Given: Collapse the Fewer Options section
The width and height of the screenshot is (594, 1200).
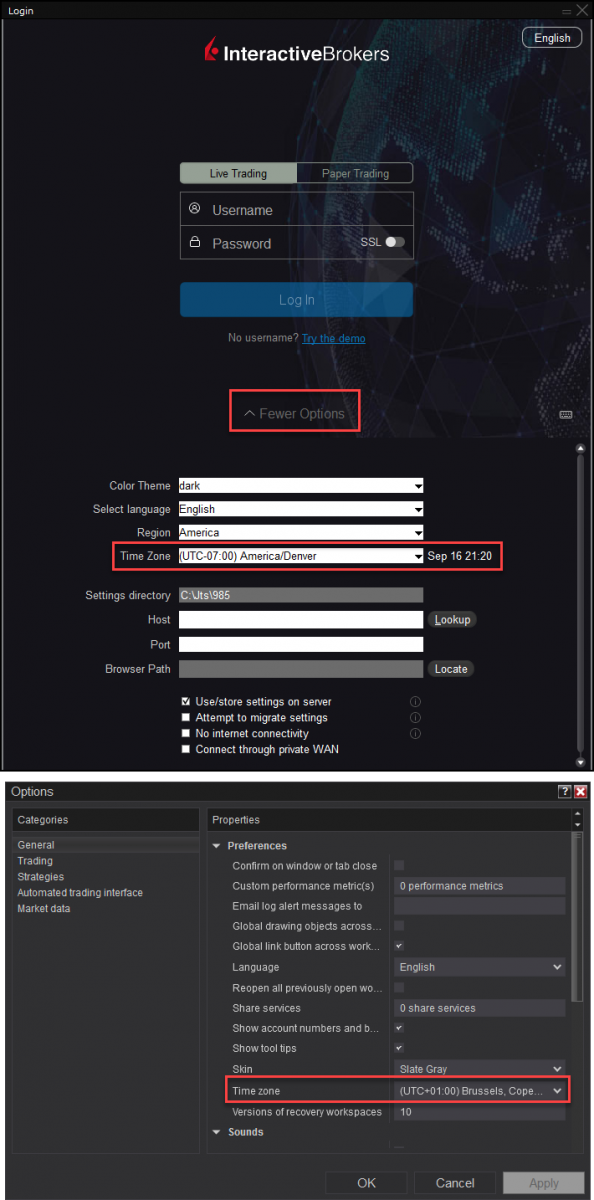Looking at the screenshot, I should tap(295, 413).
